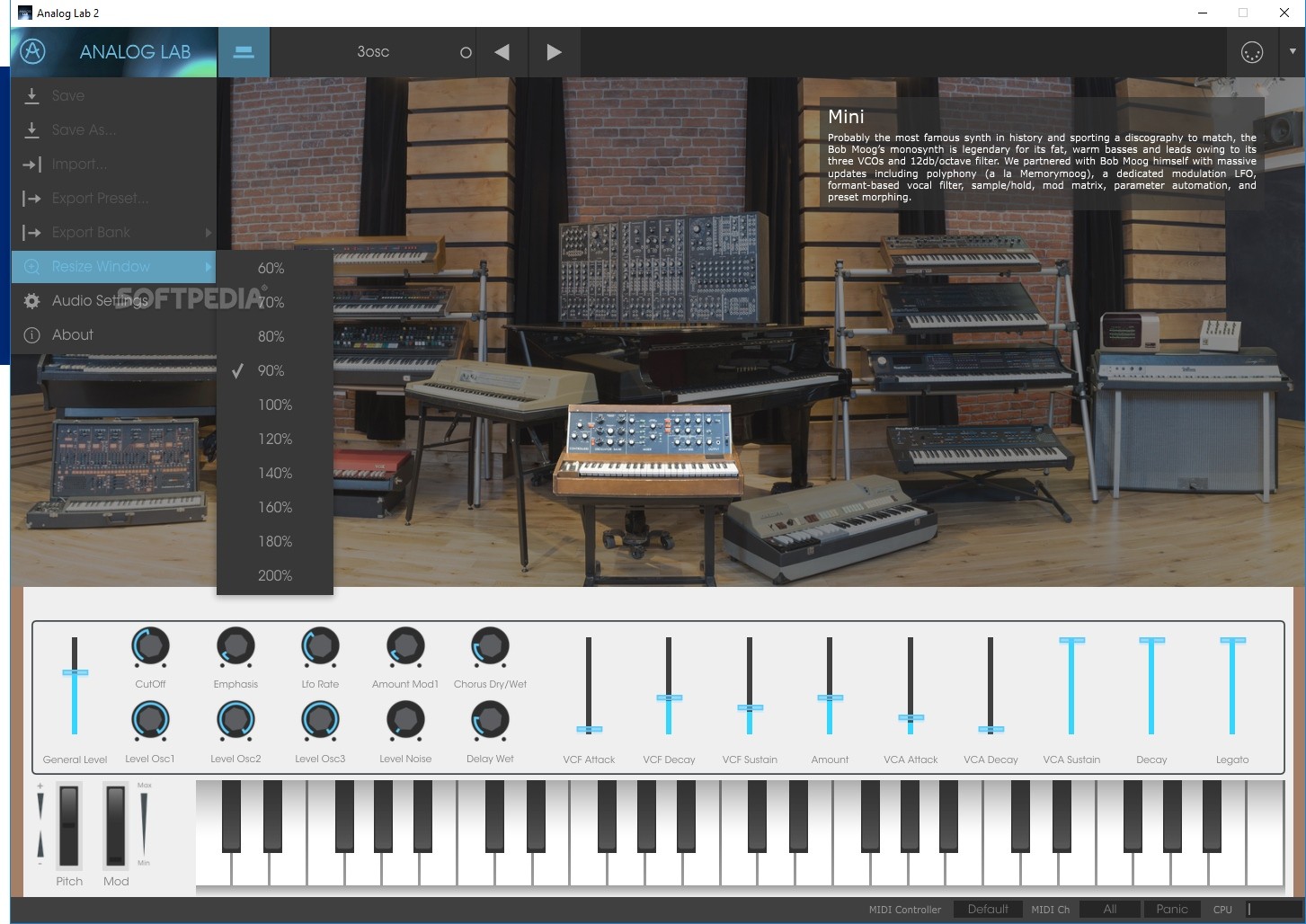The height and width of the screenshot is (924, 1306).
Task: Click the VCA Sustain slider handle
Action: [x=1071, y=640]
